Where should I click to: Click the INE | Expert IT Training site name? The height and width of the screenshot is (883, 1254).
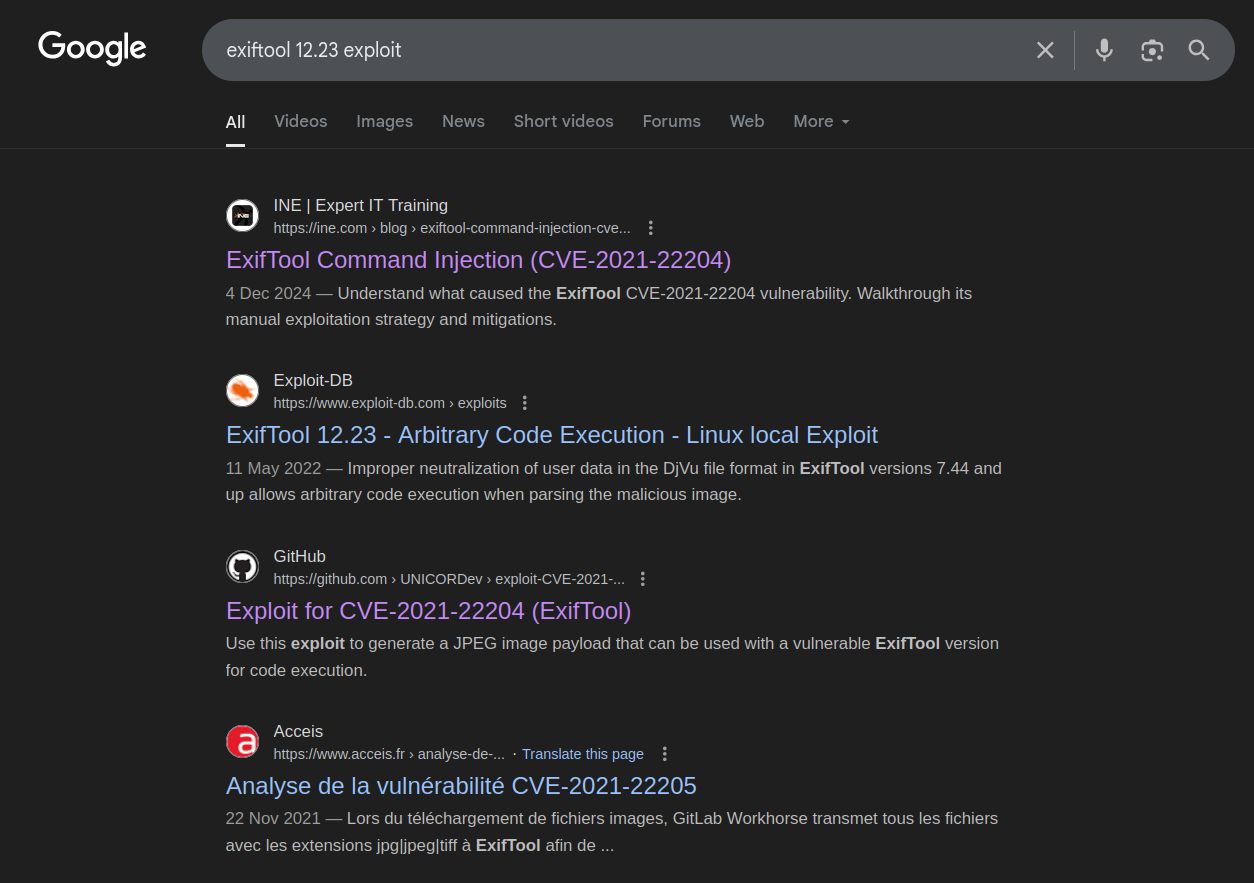361,205
